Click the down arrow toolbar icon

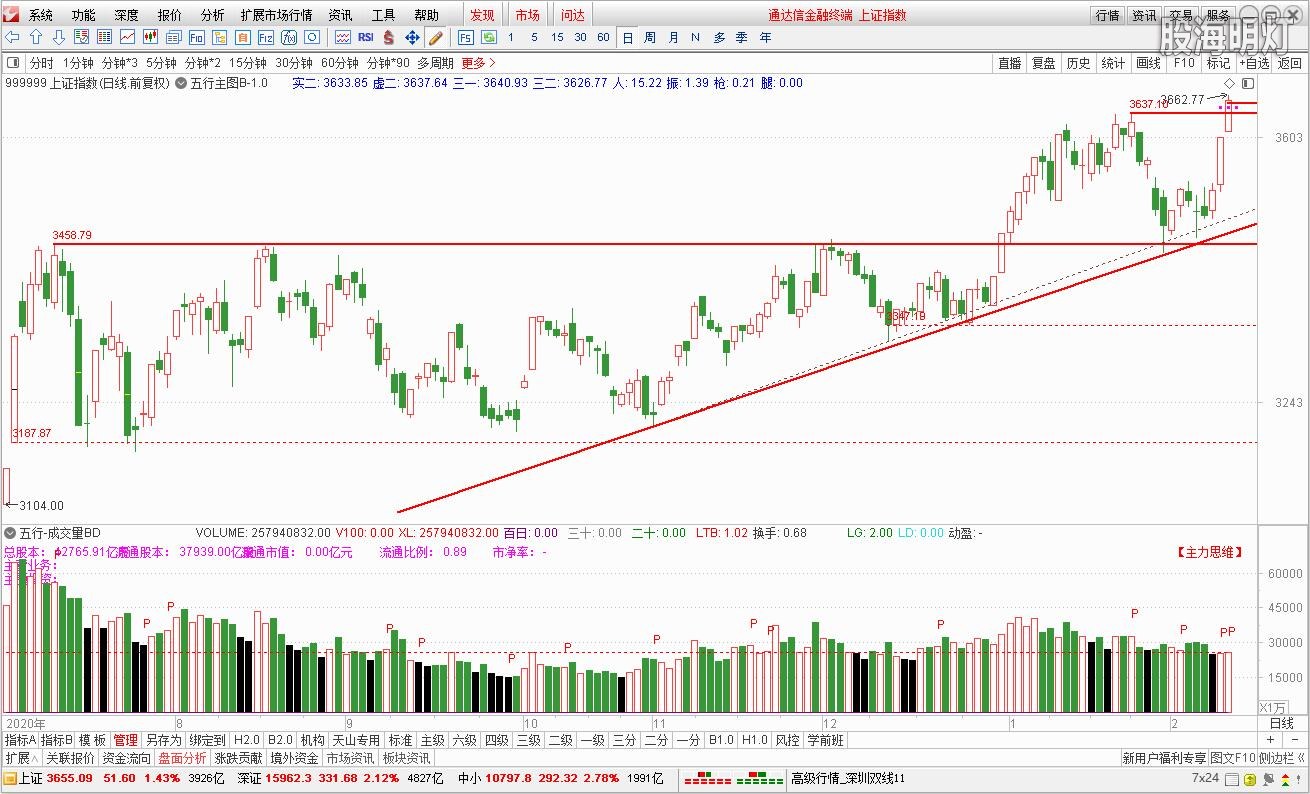tap(58, 37)
